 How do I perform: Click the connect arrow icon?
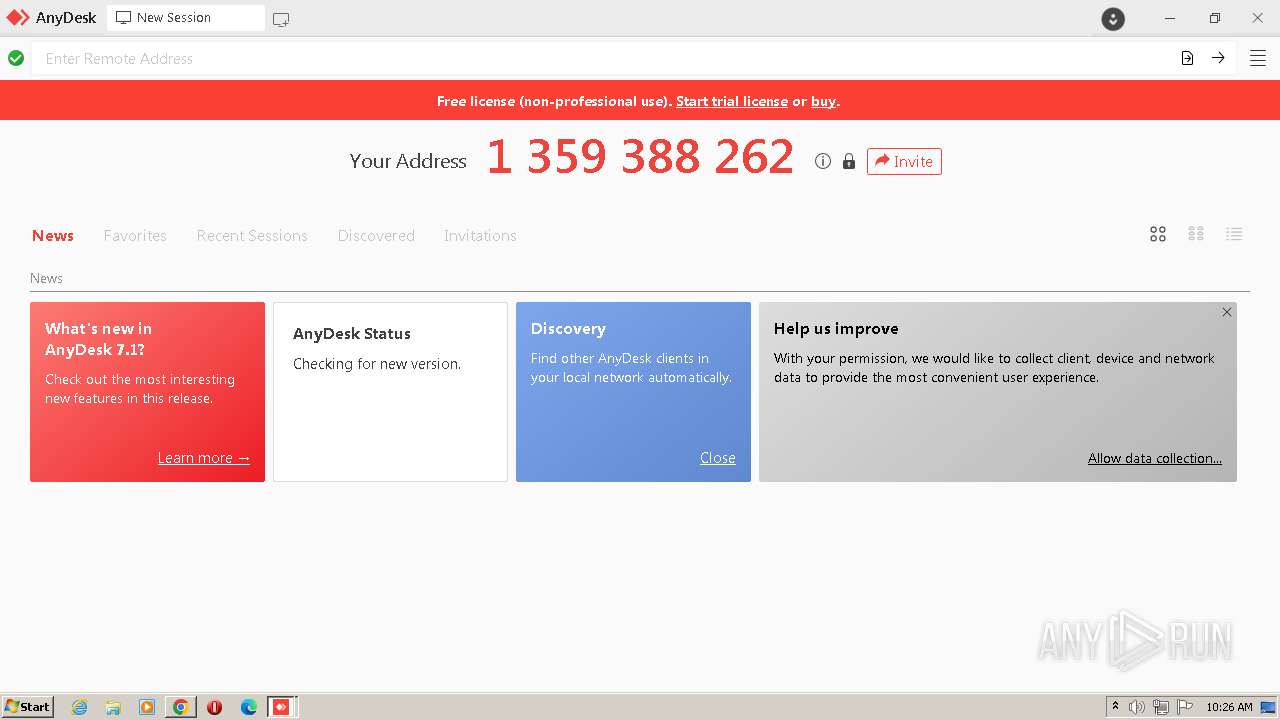1218,58
